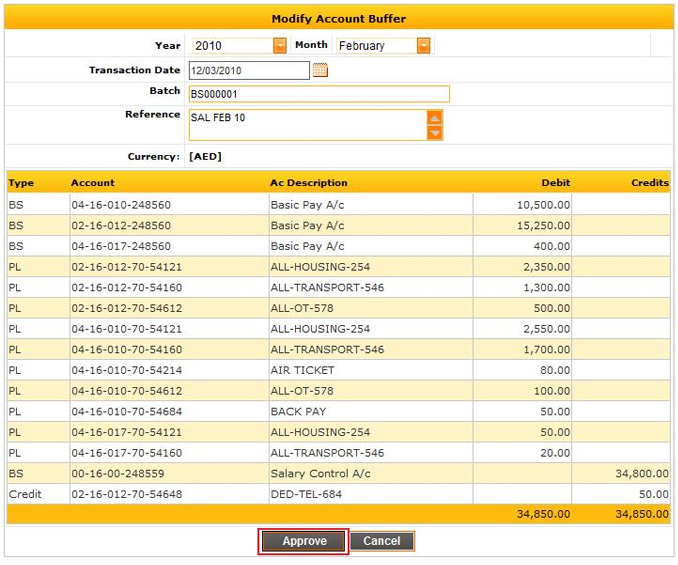Select account 04-16-010-70-54160
678x565 pixels.
127,350
